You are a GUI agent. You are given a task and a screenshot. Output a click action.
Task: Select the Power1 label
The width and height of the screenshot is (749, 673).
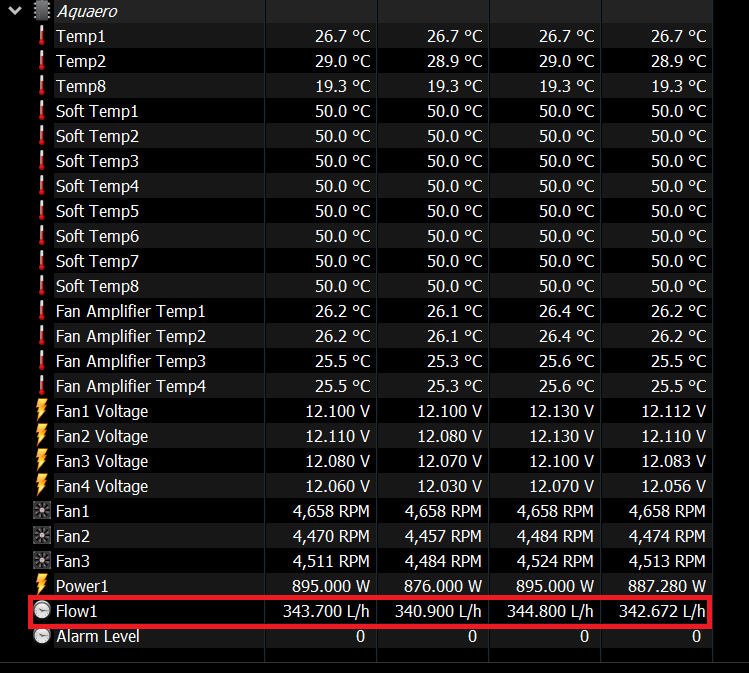(x=82, y=586)
